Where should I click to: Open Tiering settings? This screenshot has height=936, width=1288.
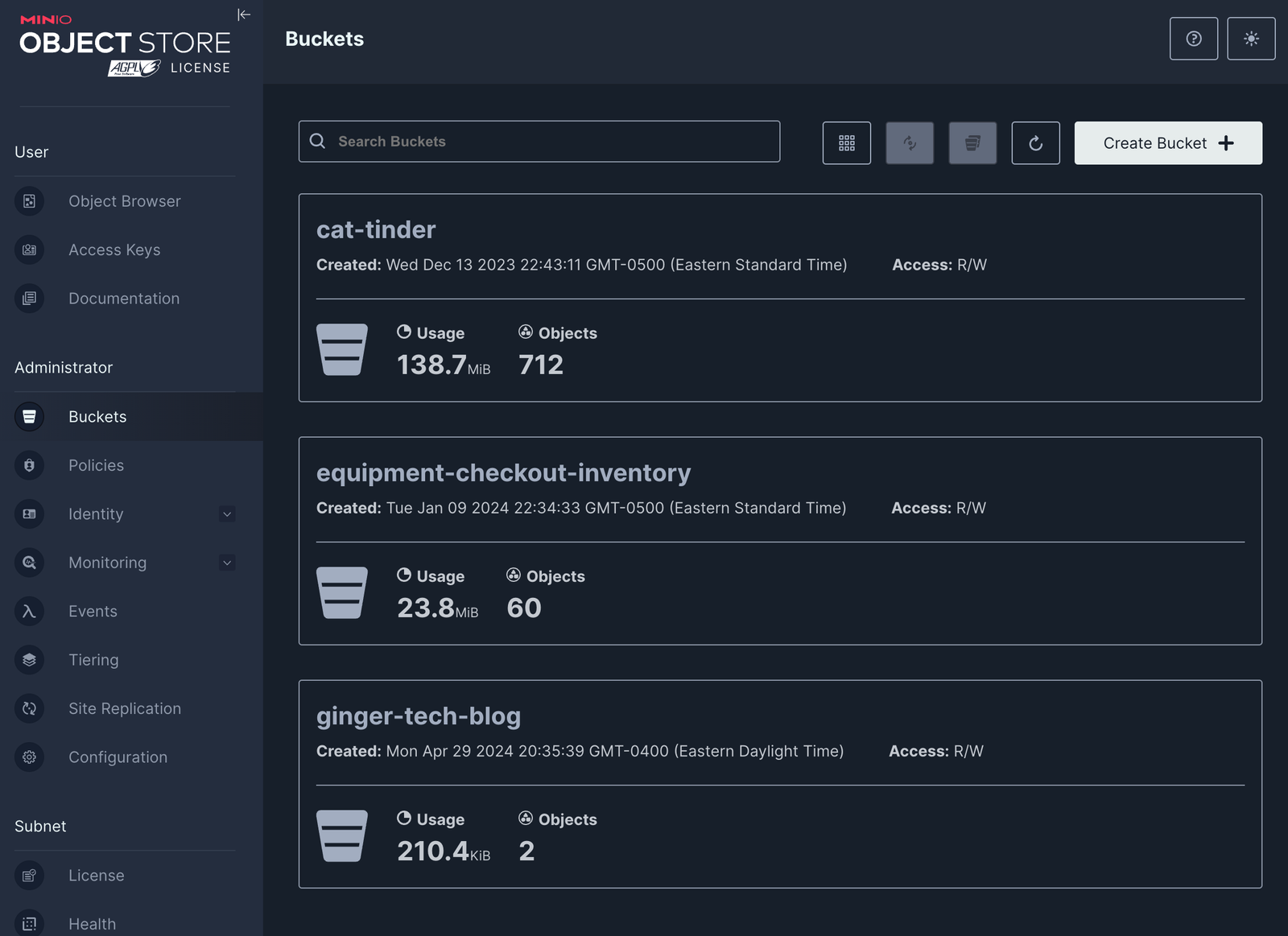click(93, 660)
